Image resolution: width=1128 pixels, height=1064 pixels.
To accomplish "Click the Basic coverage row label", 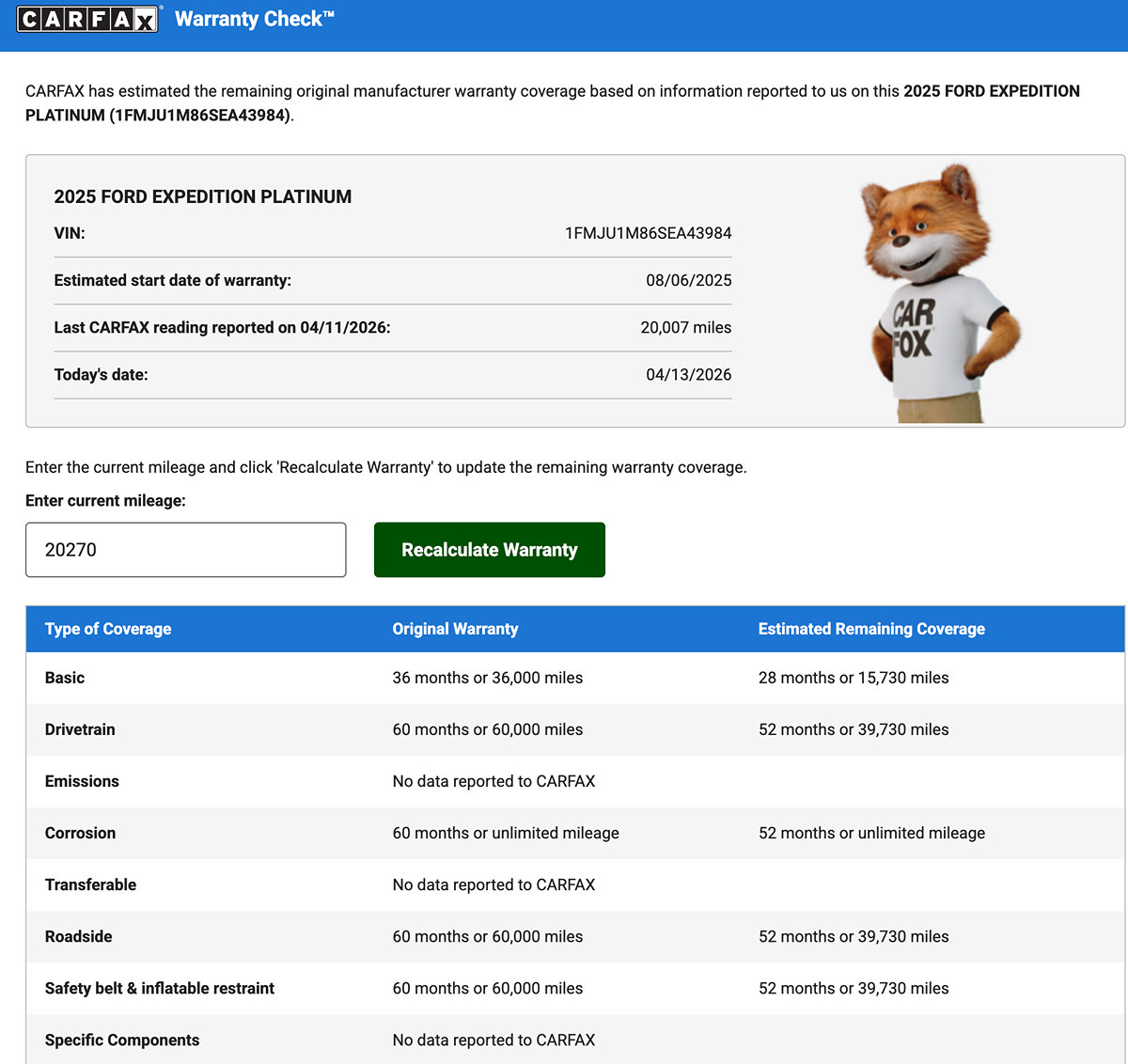I will coord(65,678).
